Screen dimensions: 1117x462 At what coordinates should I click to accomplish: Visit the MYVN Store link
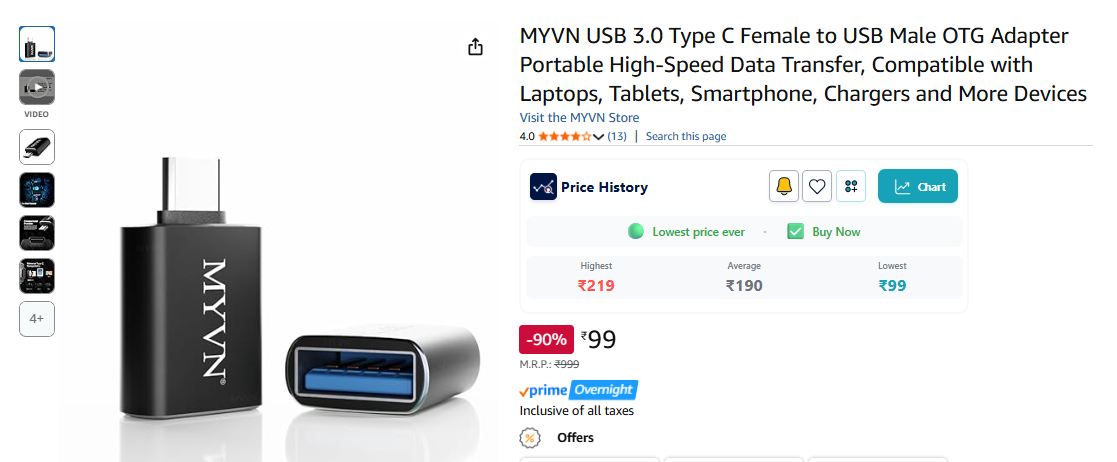coord(579,117)
